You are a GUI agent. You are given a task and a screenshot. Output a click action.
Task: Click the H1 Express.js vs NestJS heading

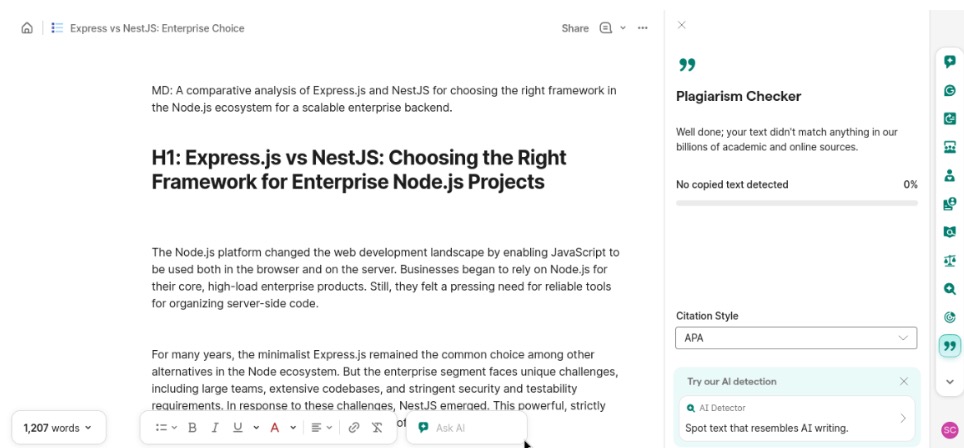[x=359, y=170]
